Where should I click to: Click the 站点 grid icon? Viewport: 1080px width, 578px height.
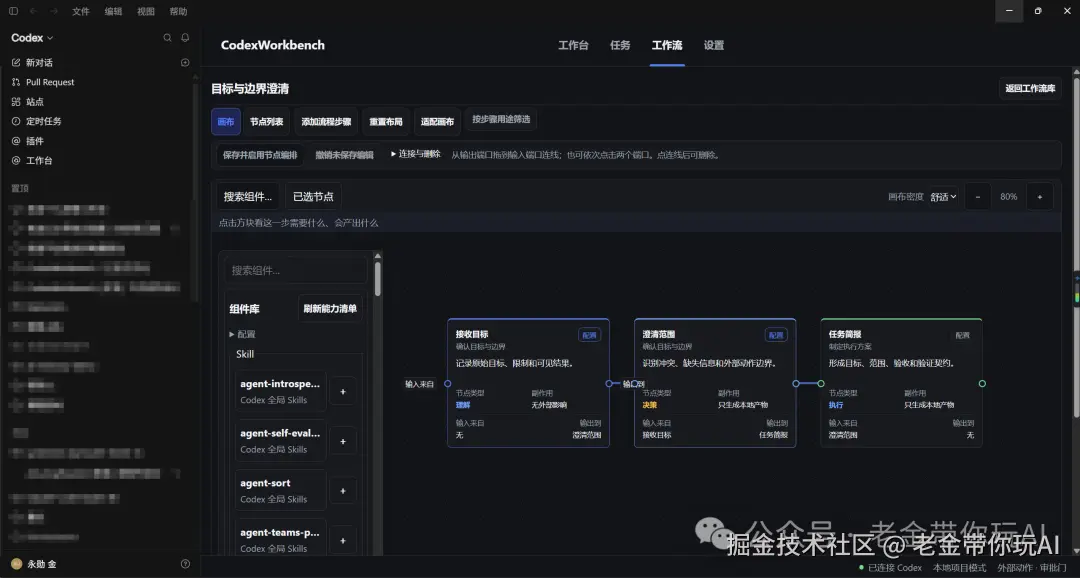pyautogui.click(x=16, y=101)
